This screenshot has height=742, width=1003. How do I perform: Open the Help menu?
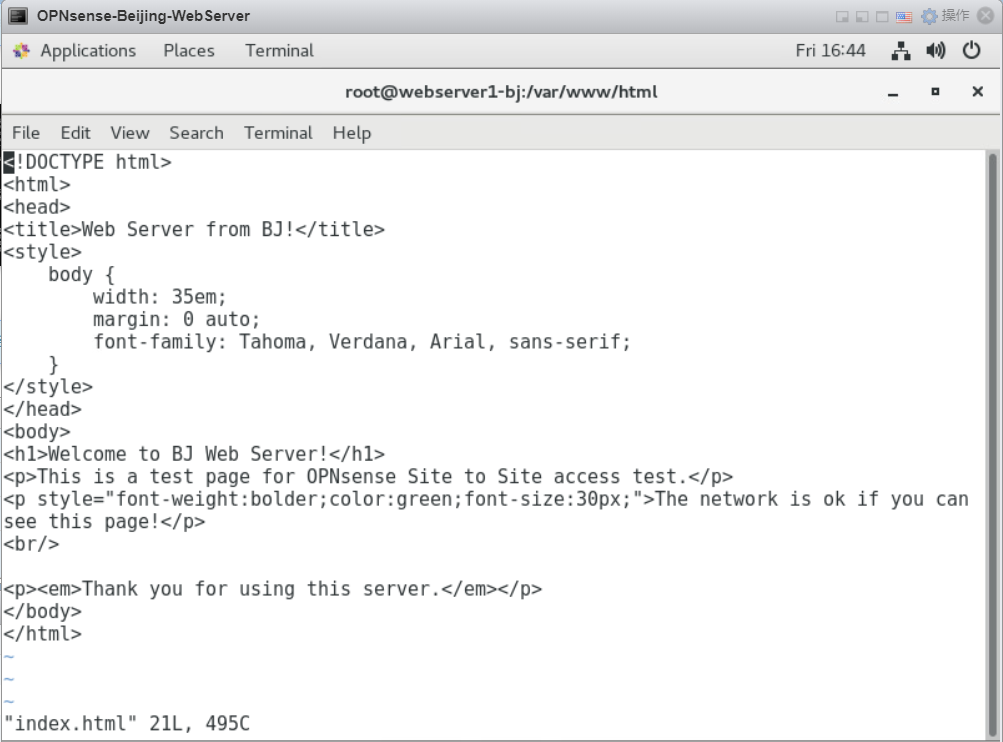point(352,133)
